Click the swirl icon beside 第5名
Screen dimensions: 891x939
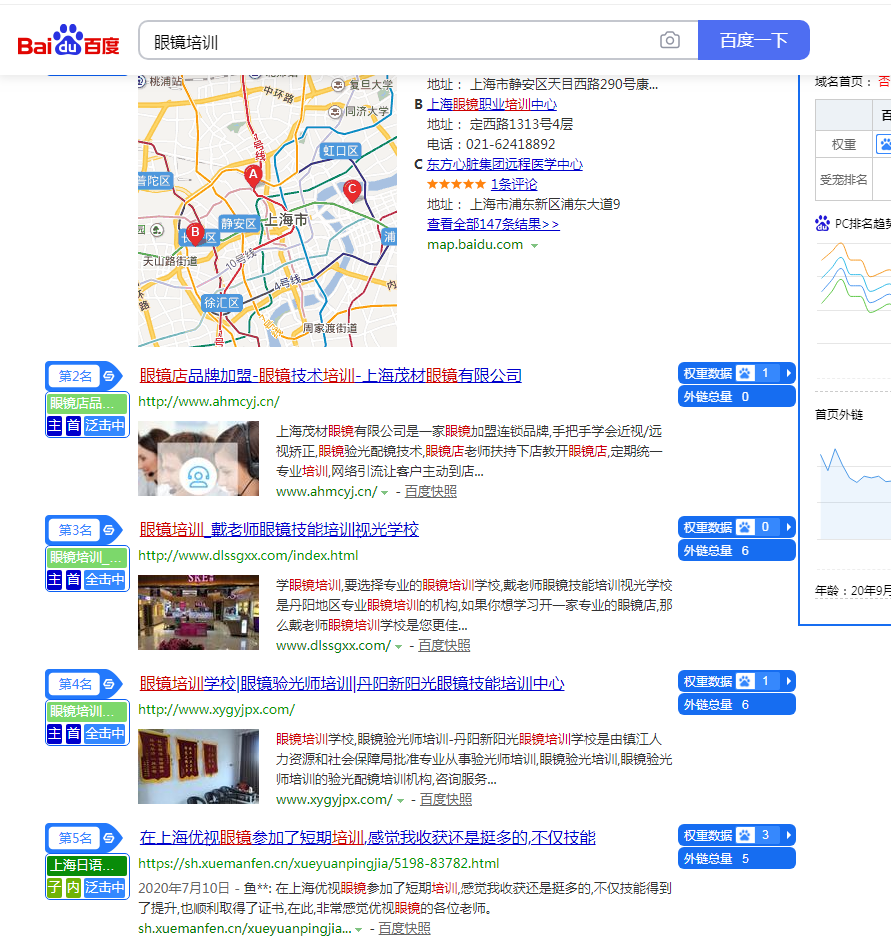click(x=109, y=838)
